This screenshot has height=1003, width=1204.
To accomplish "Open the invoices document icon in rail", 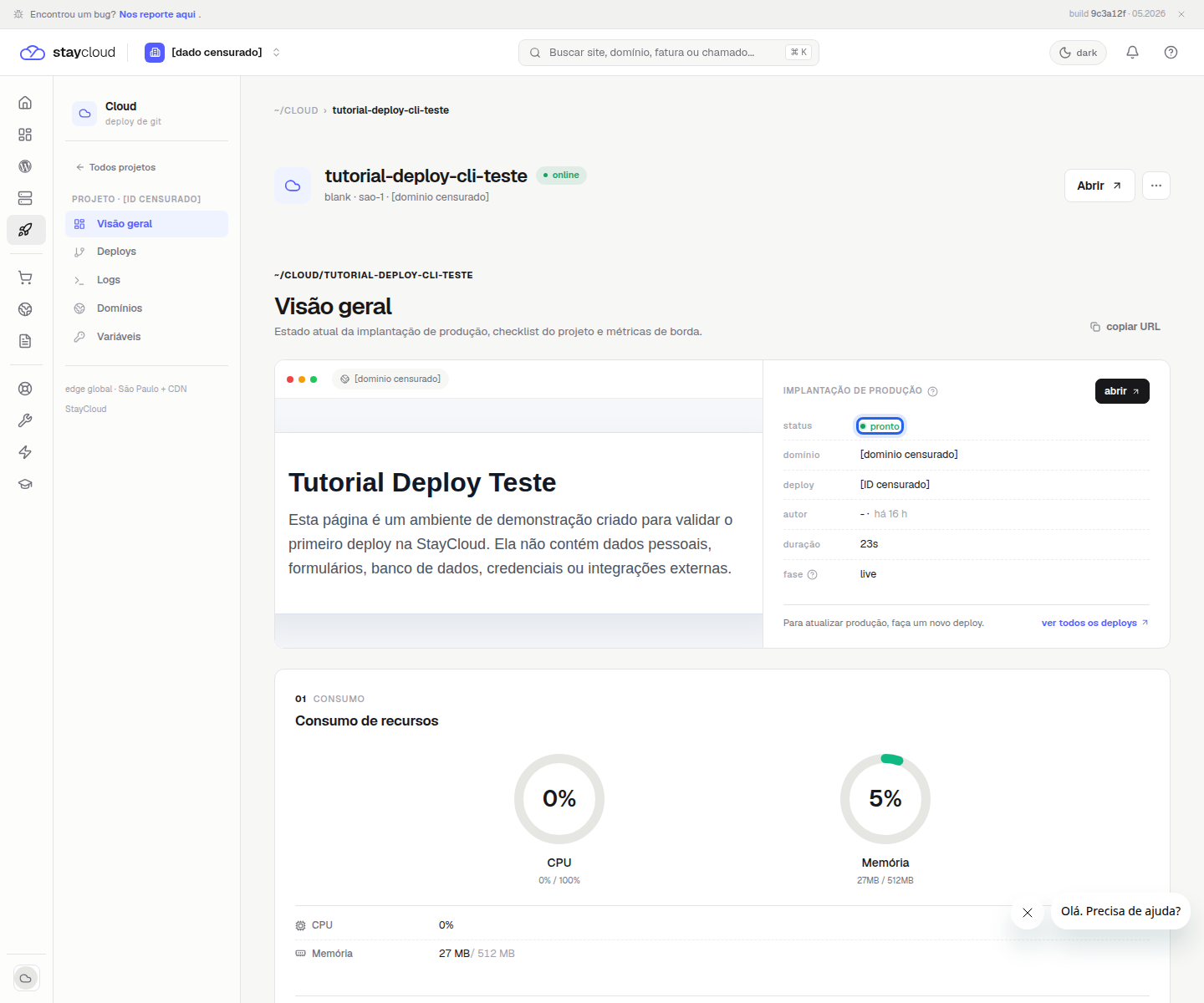I will pos(25,341).
